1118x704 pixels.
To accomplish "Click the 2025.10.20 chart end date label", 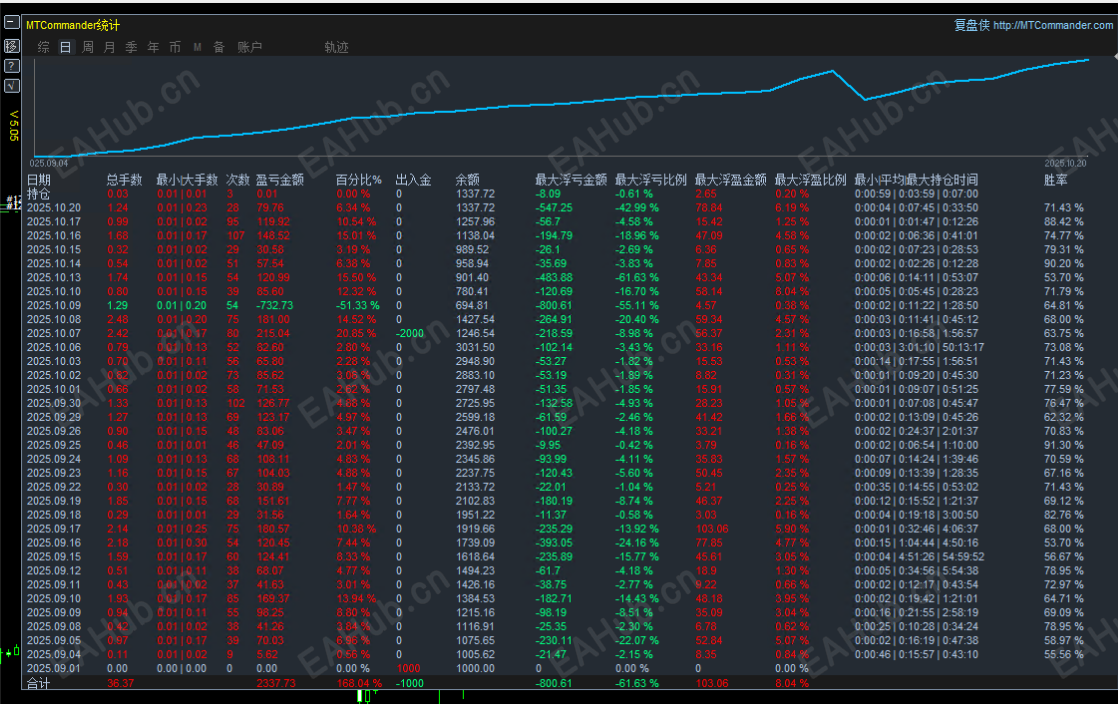I will coord(1065,163).
